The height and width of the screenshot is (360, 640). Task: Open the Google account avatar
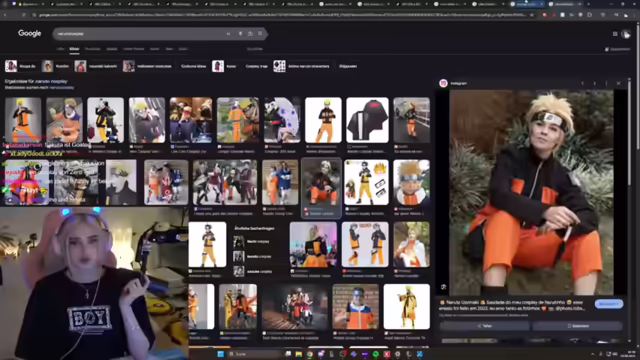[x=626, y=34]
